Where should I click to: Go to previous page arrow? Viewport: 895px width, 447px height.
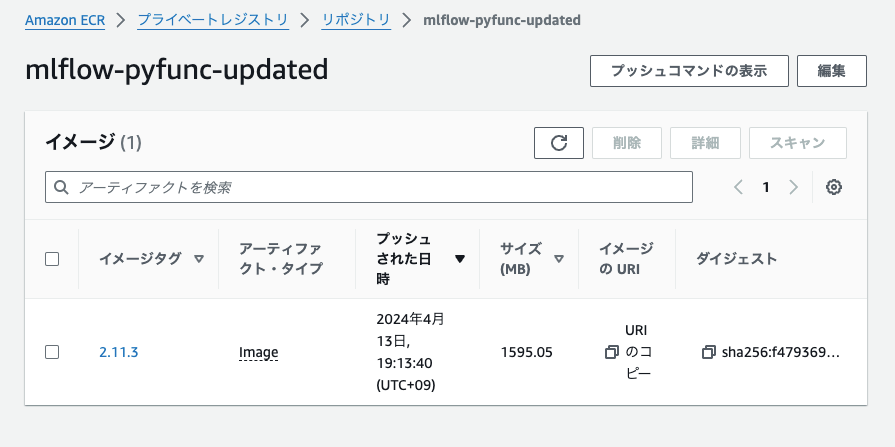point(739,187)
